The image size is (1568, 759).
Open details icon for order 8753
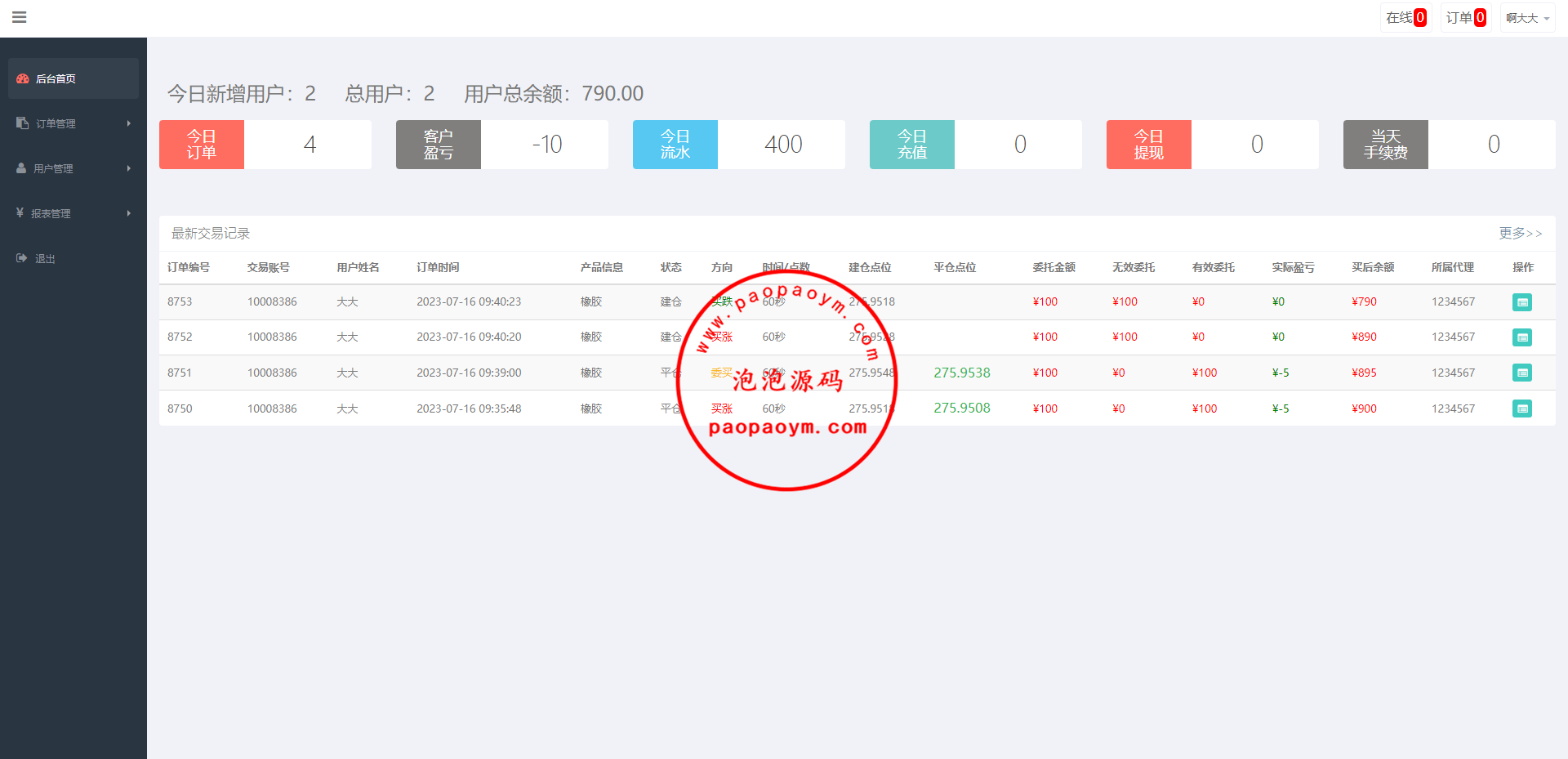[x=1521, y=302]
